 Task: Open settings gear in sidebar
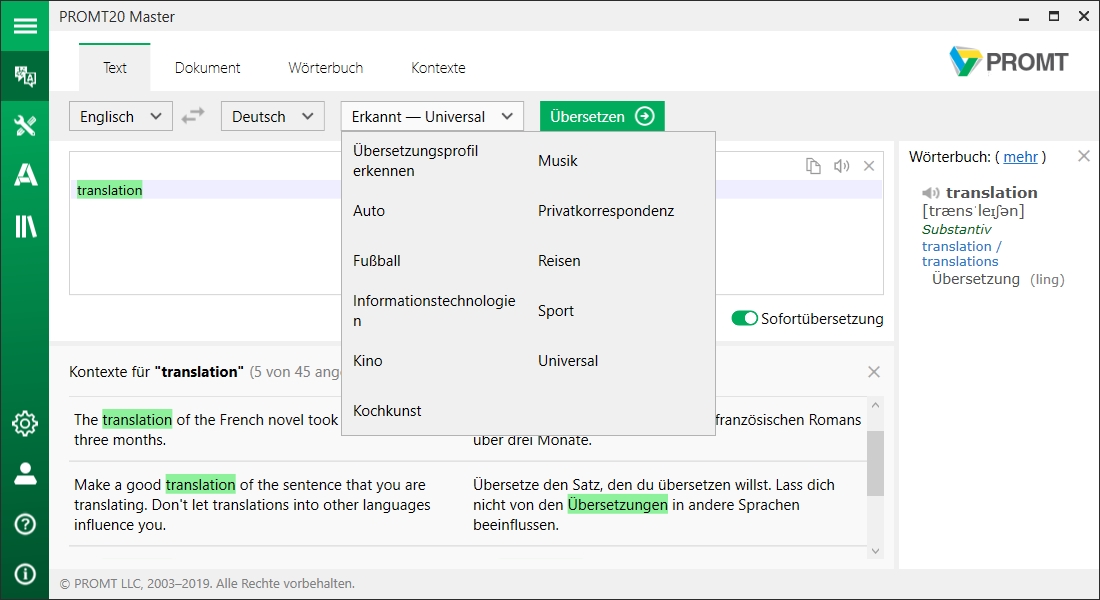tap(24, 423)
